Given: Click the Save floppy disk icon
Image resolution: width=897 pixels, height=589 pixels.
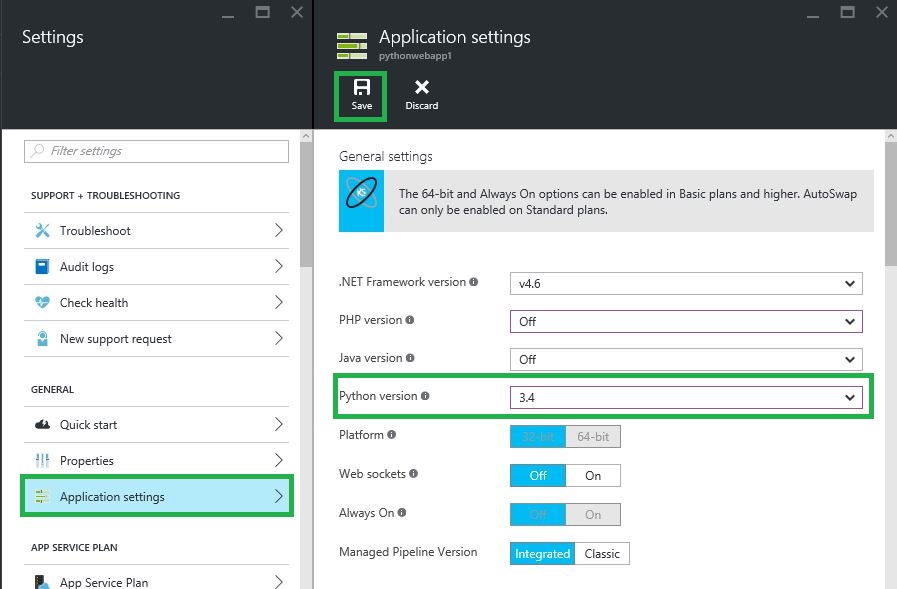Looking at the screenshot, I should 362,87.
